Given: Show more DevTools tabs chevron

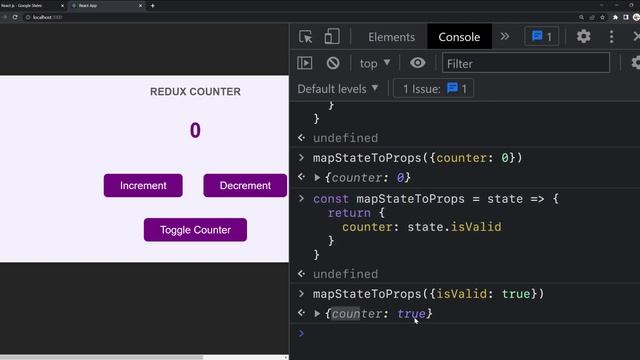Looking at the screenshot, I should pyautogui.click(x=505, y=36).
